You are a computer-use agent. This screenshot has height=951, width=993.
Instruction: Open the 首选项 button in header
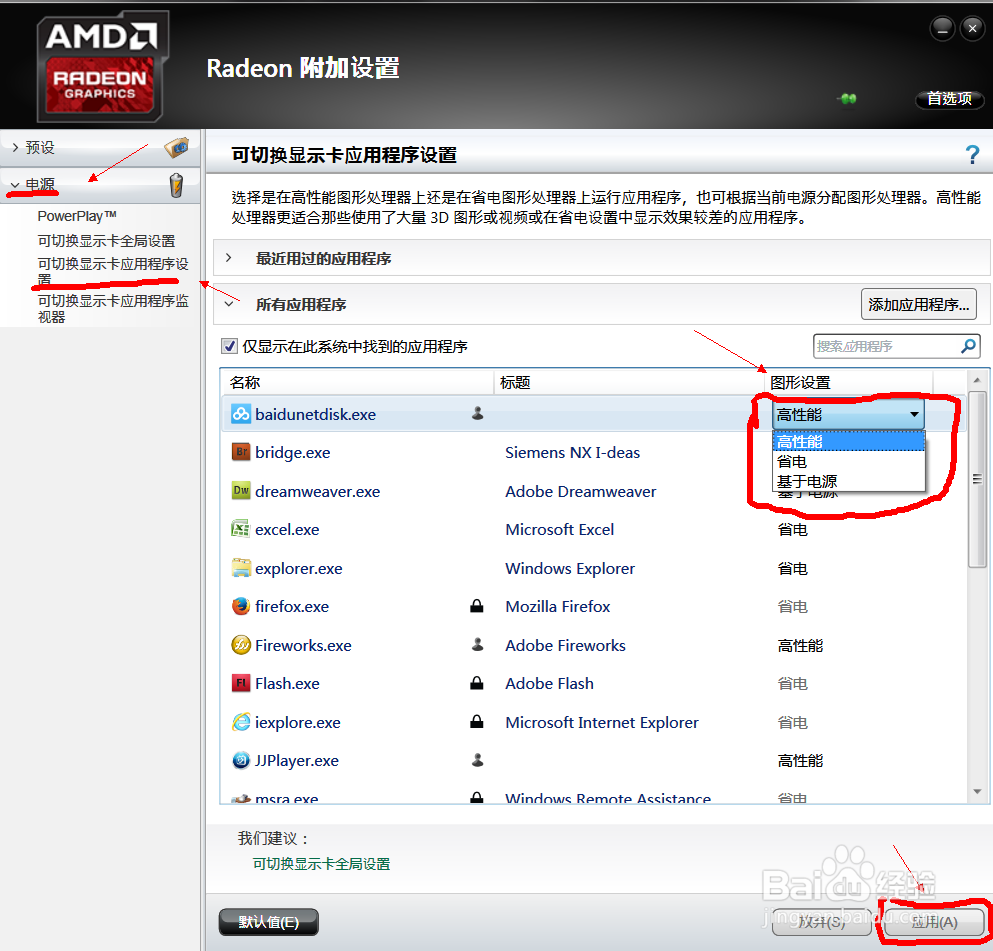pyautogui.click(x=949, y=99)
